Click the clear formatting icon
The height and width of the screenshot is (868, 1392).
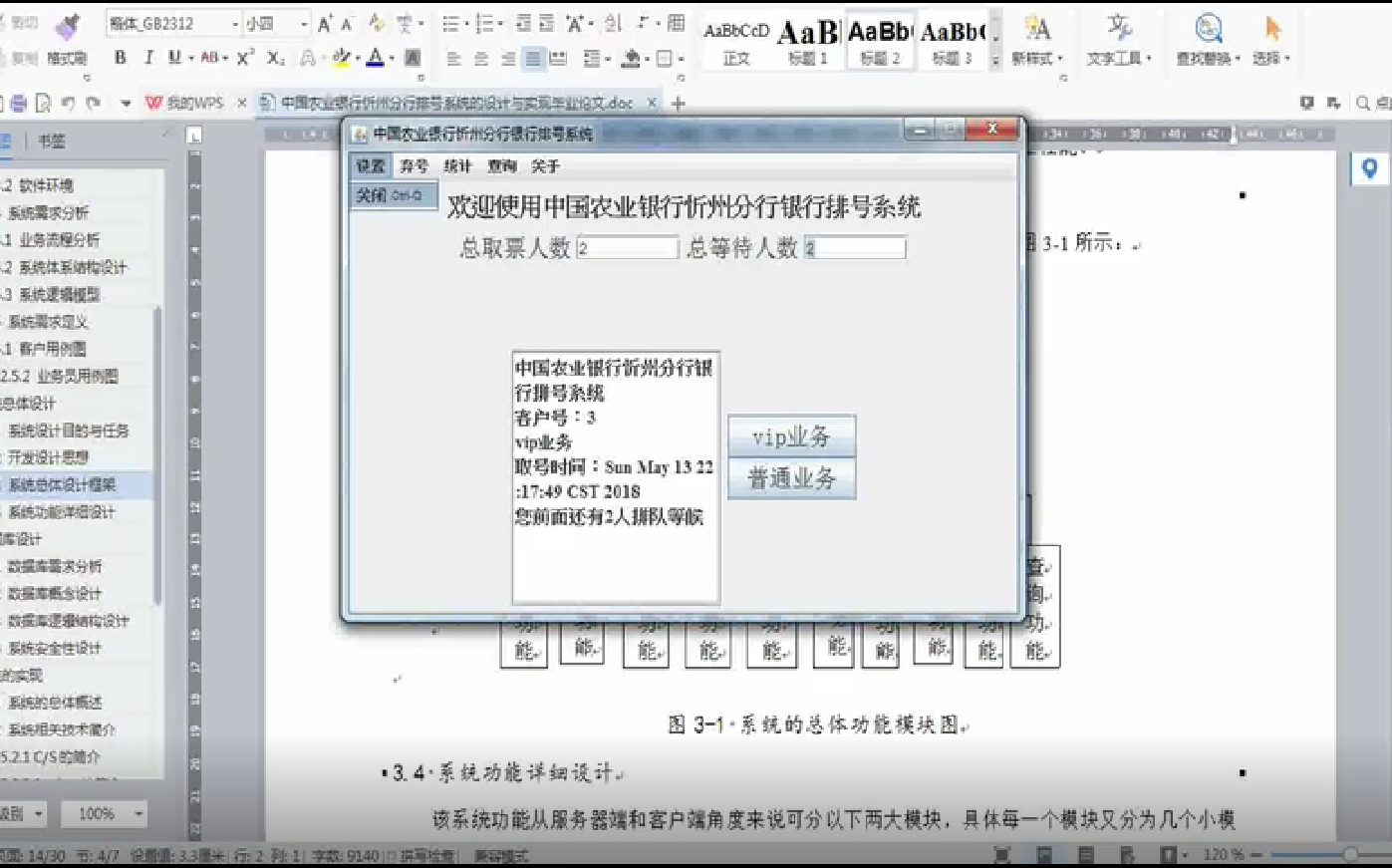(376, 23)
